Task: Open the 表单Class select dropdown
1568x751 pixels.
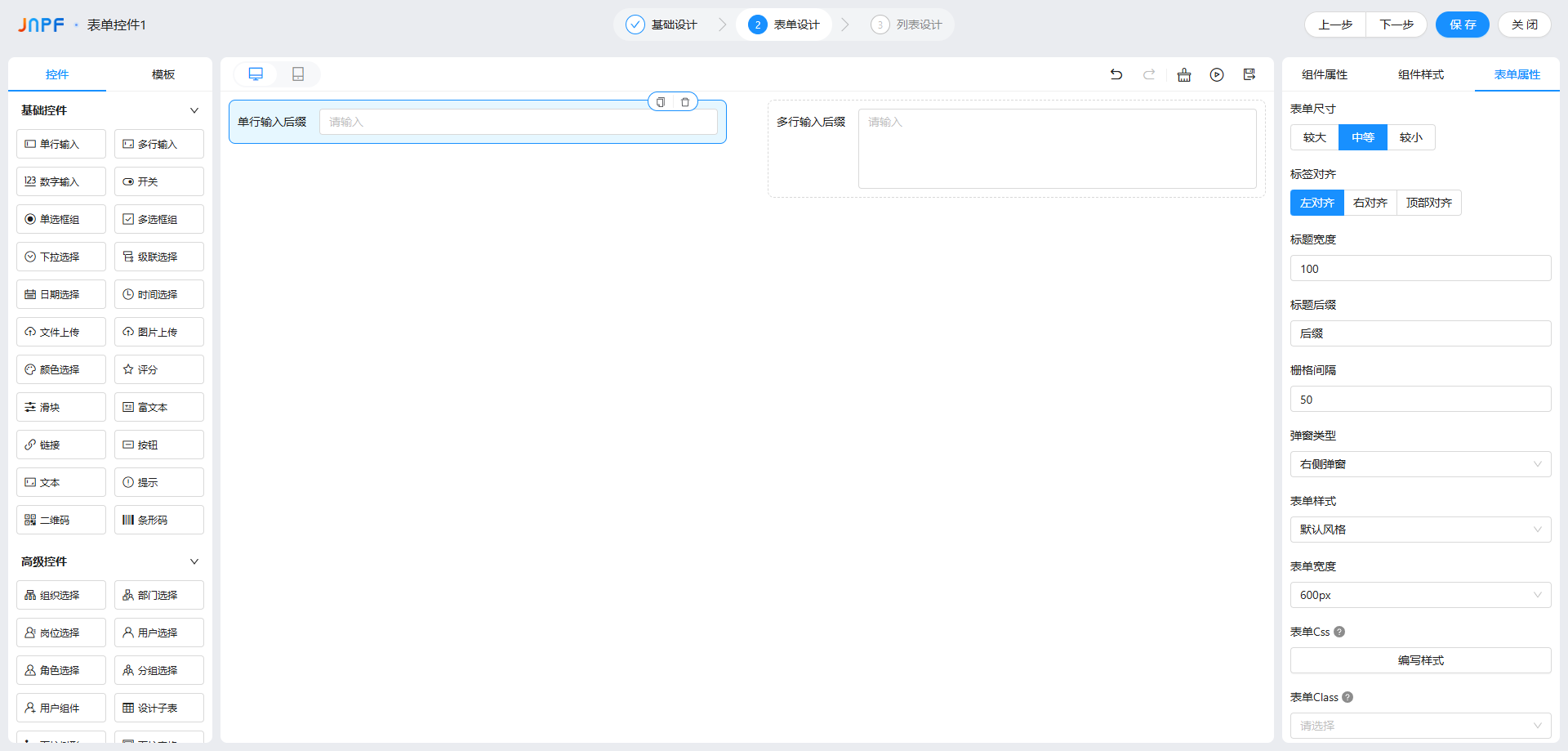Action: tap(1421, 726)
